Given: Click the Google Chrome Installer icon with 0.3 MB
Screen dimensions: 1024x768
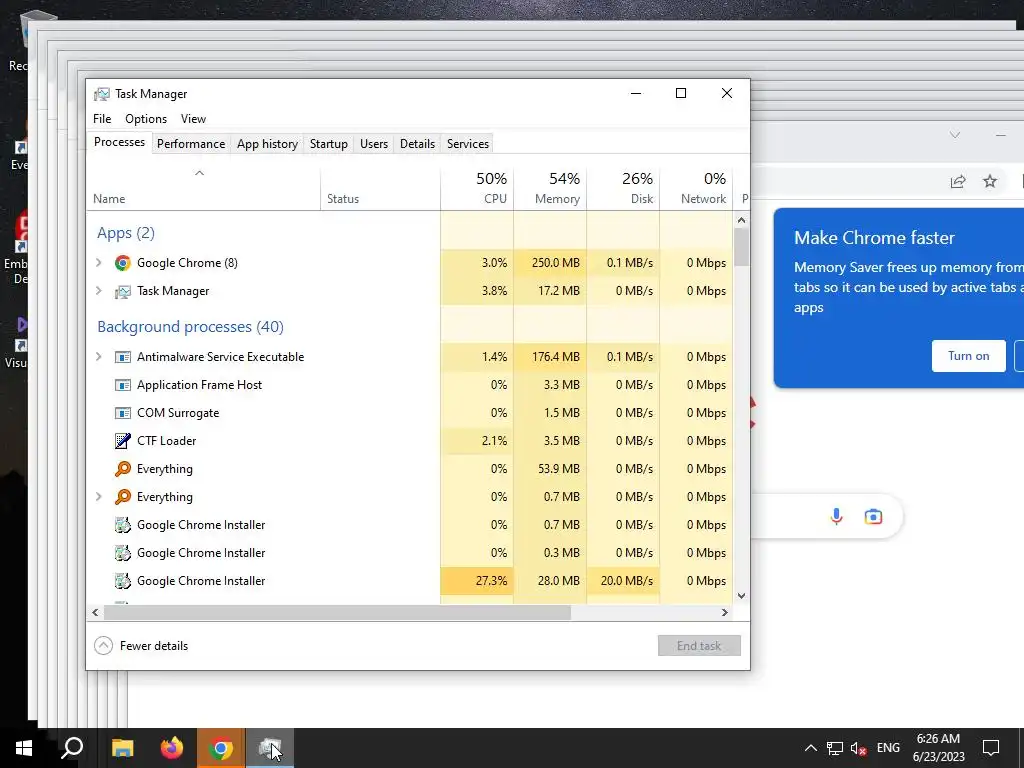Looking at the screenshot, I should point(122,553).
